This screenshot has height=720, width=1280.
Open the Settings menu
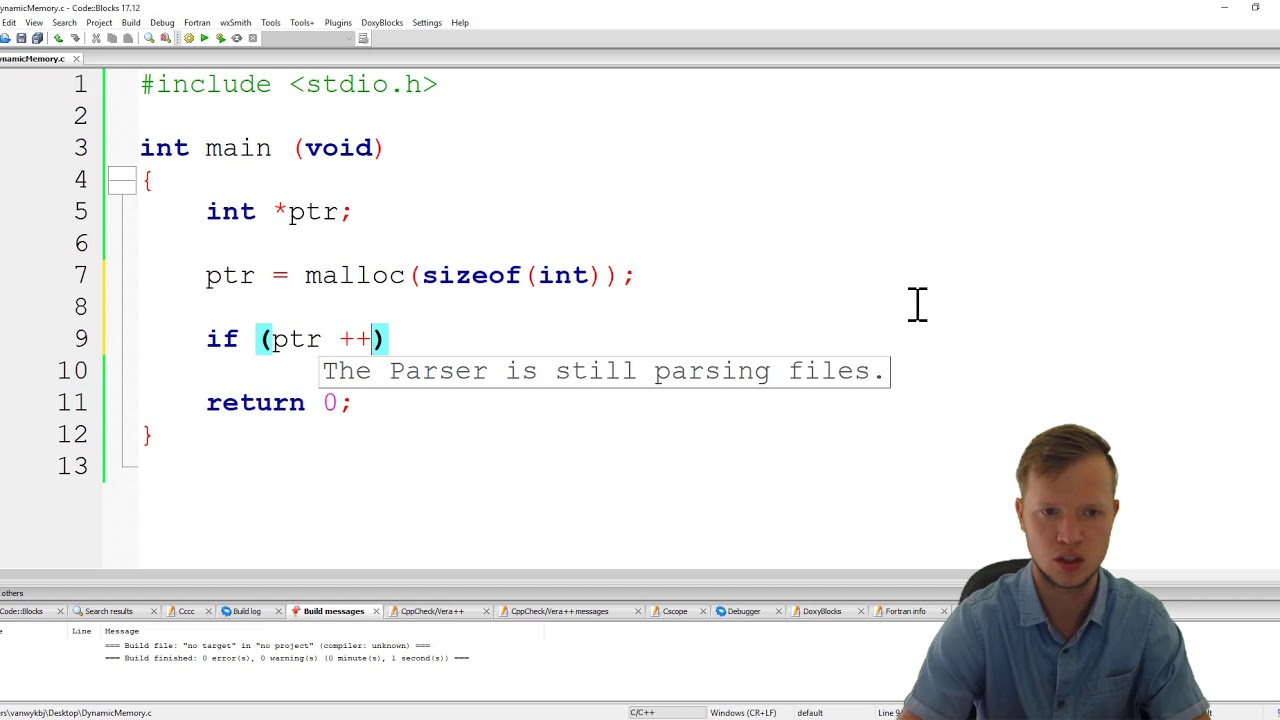coord(427,22)
